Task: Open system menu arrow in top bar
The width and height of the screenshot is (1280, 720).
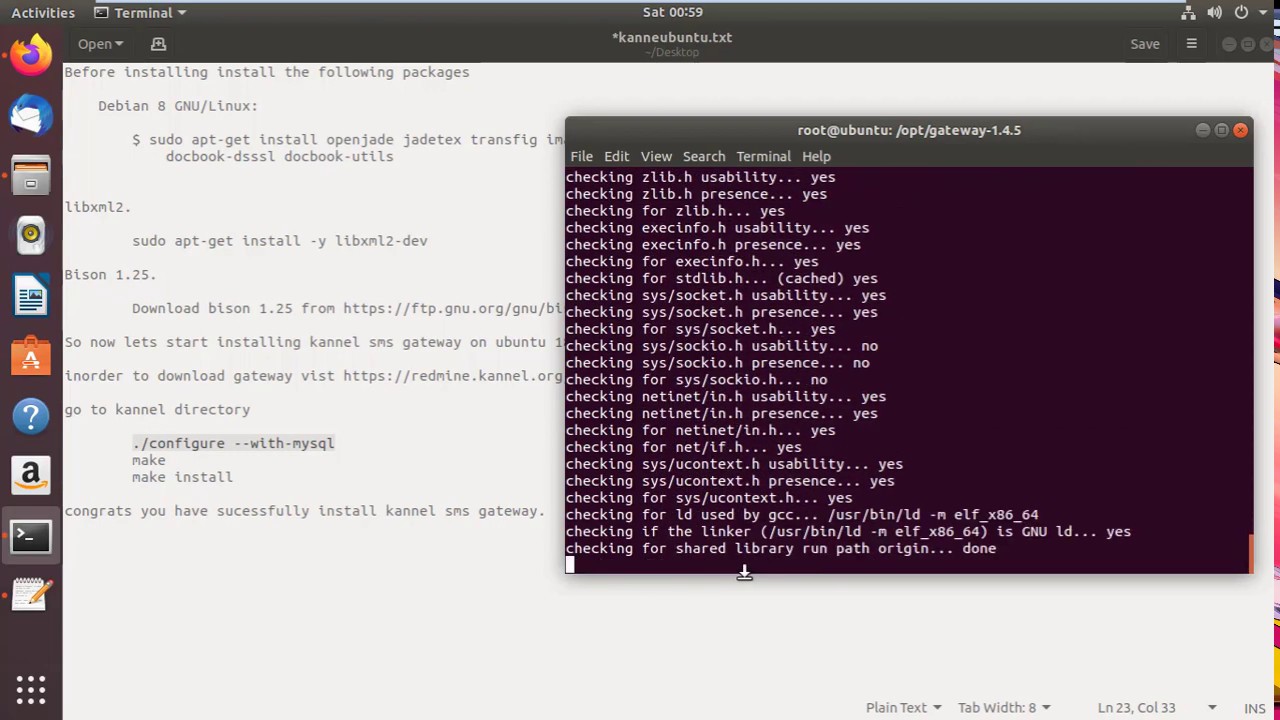Action: (x=1264, y=12)
